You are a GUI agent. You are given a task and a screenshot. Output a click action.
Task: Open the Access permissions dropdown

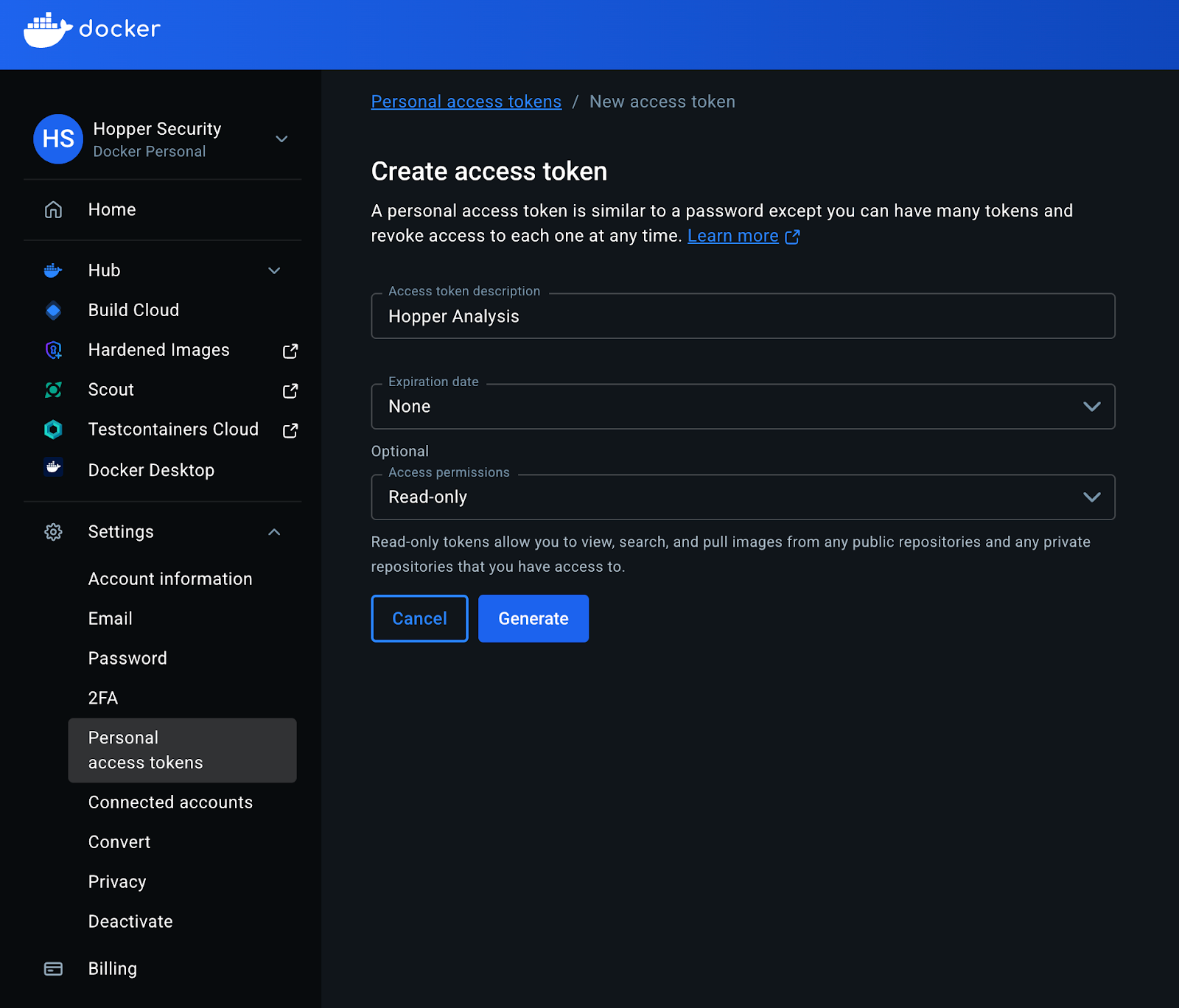tap(743, 497)
